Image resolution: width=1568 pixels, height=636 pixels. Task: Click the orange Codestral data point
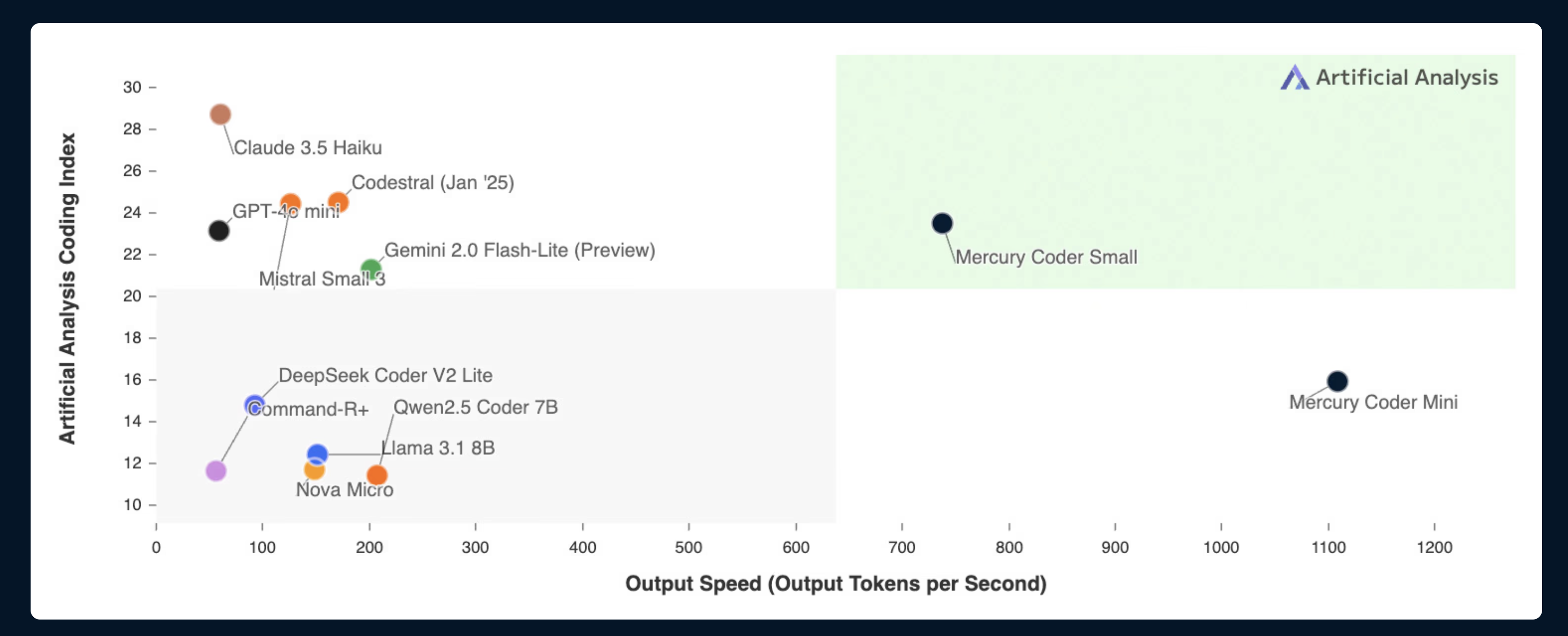(x=338, y=202)
